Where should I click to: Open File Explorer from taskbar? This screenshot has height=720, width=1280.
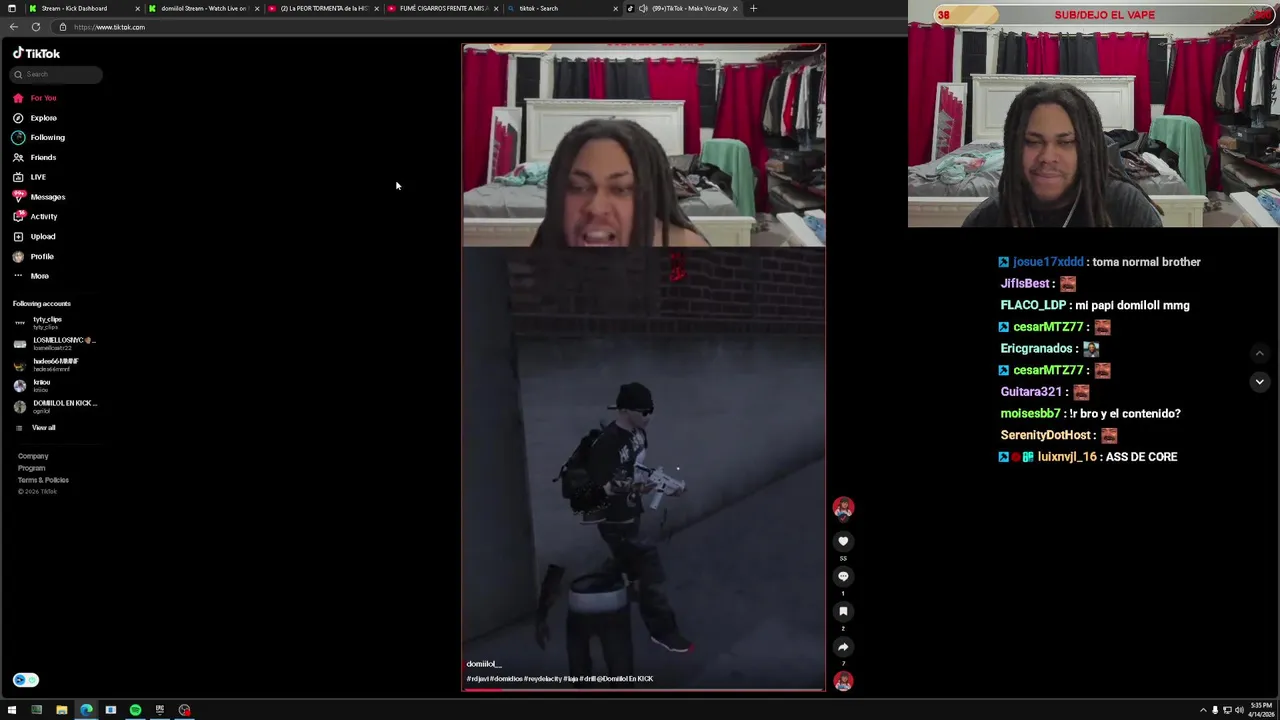61,710
